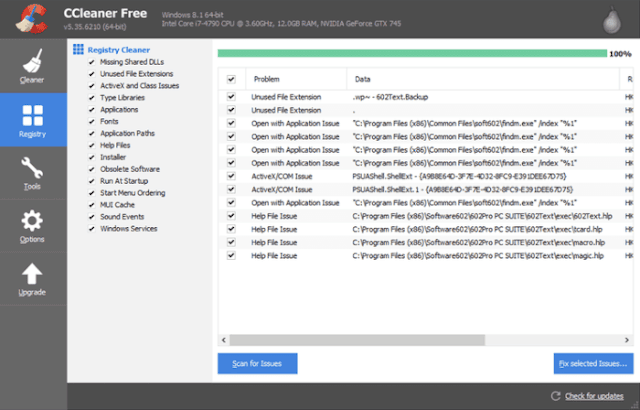Toggle the select-all checkbox in table header

tap(231, 79)
